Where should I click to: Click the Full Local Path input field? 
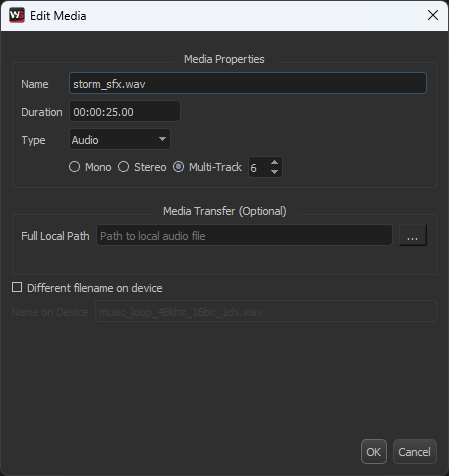coord(244,235)
